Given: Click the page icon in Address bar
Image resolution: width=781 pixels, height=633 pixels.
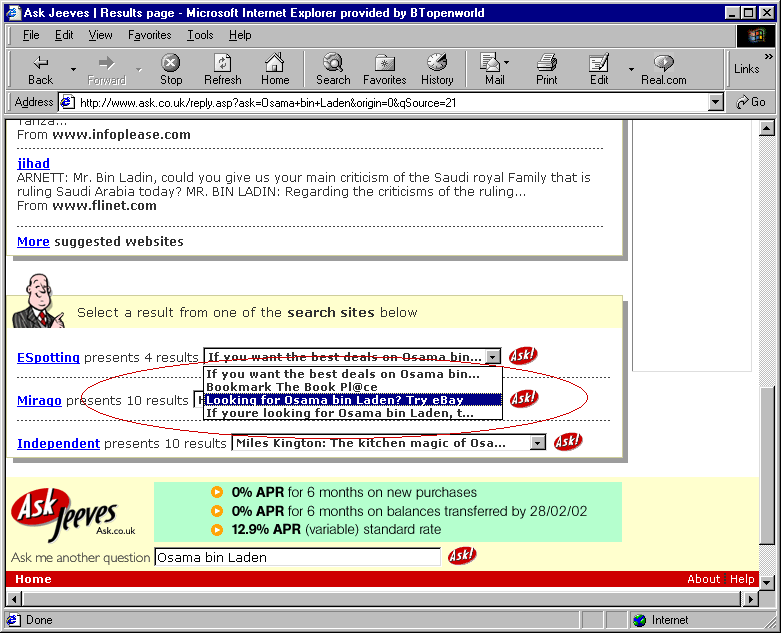Looking at the screenshot, I should click(x=67, y=102).
